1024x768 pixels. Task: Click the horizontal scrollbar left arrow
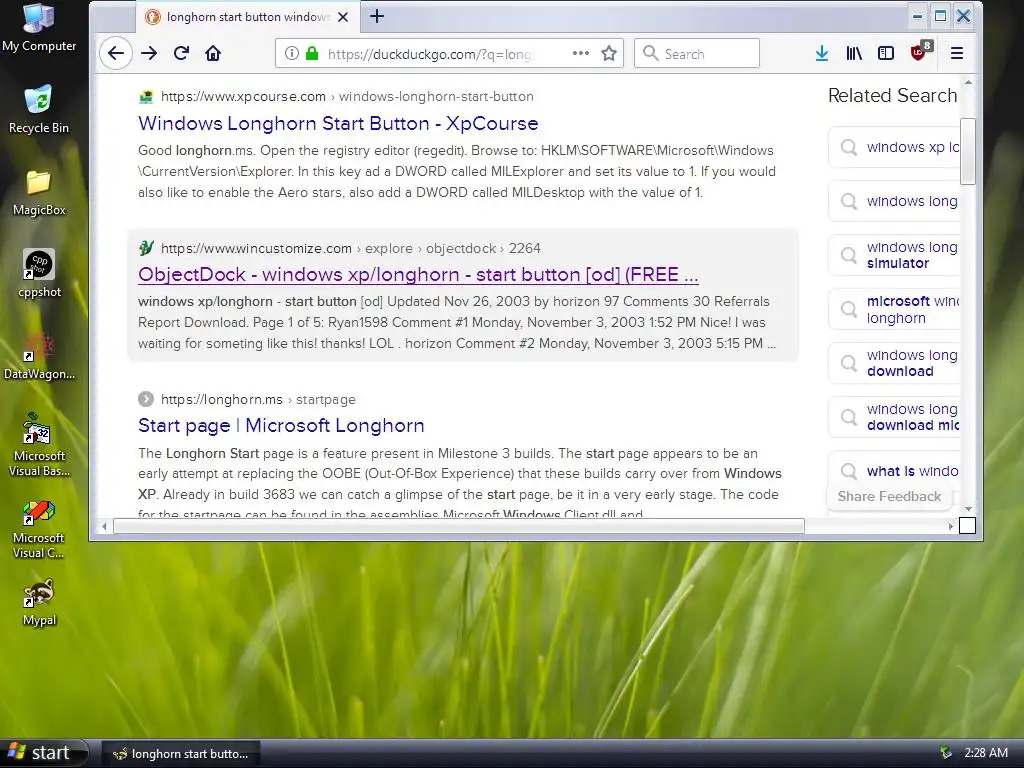(104, 526)
